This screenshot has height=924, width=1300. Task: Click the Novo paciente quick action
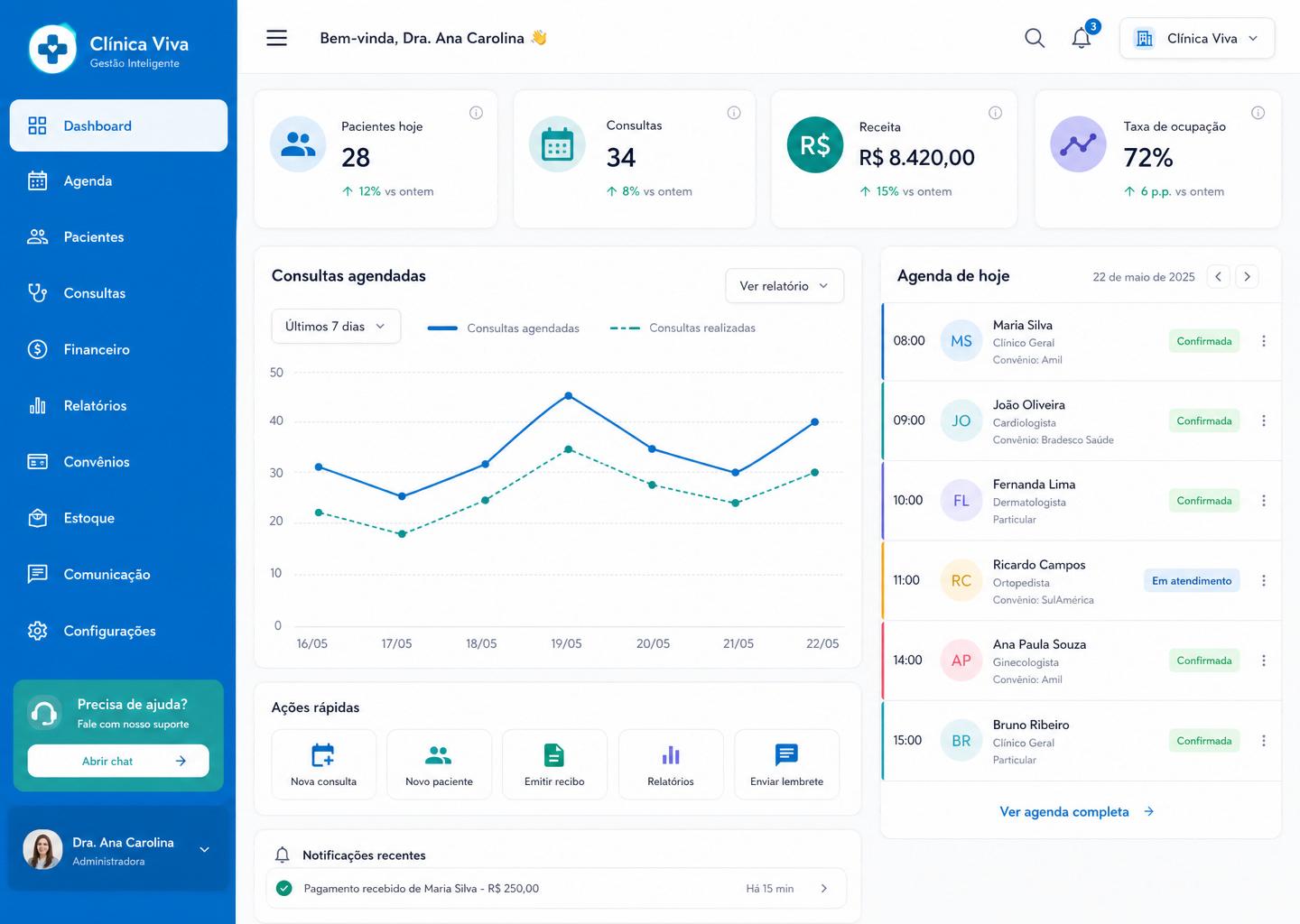439,764
